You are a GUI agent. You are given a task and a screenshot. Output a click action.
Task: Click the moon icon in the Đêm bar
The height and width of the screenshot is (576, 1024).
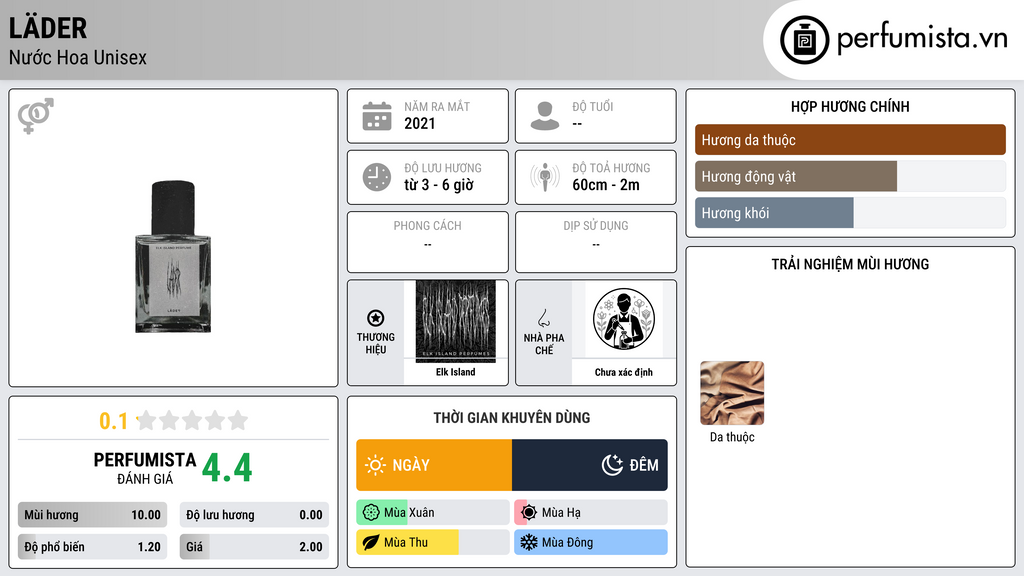coord(612,465)
